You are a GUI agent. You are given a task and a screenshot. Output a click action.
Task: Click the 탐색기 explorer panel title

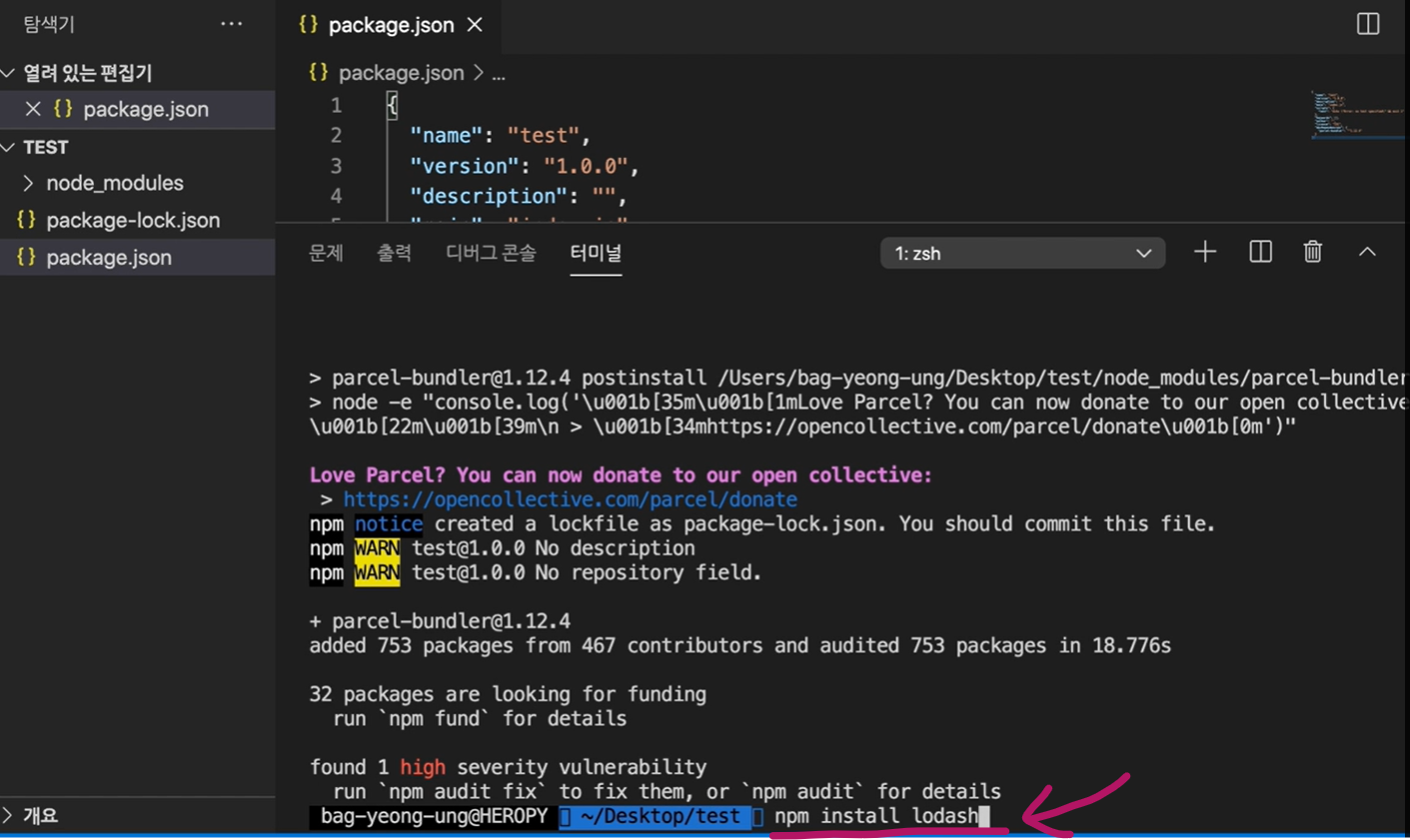pyautogui.click(x=49, y=24)
